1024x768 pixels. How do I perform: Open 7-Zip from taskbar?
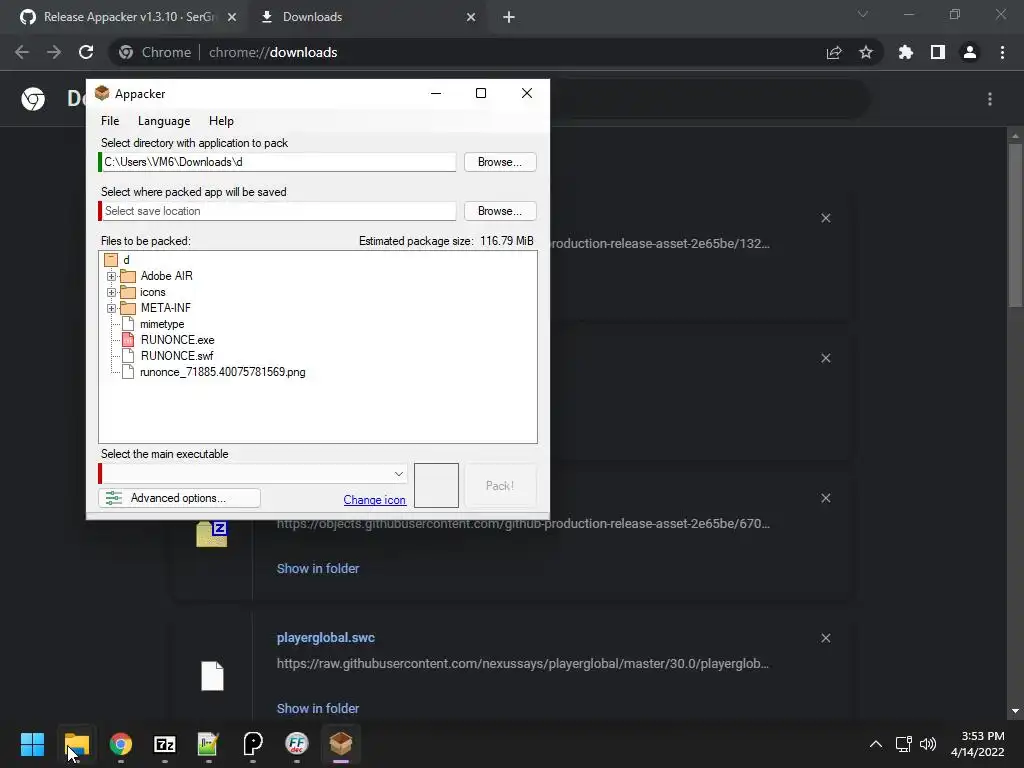[x=165, y=744]
